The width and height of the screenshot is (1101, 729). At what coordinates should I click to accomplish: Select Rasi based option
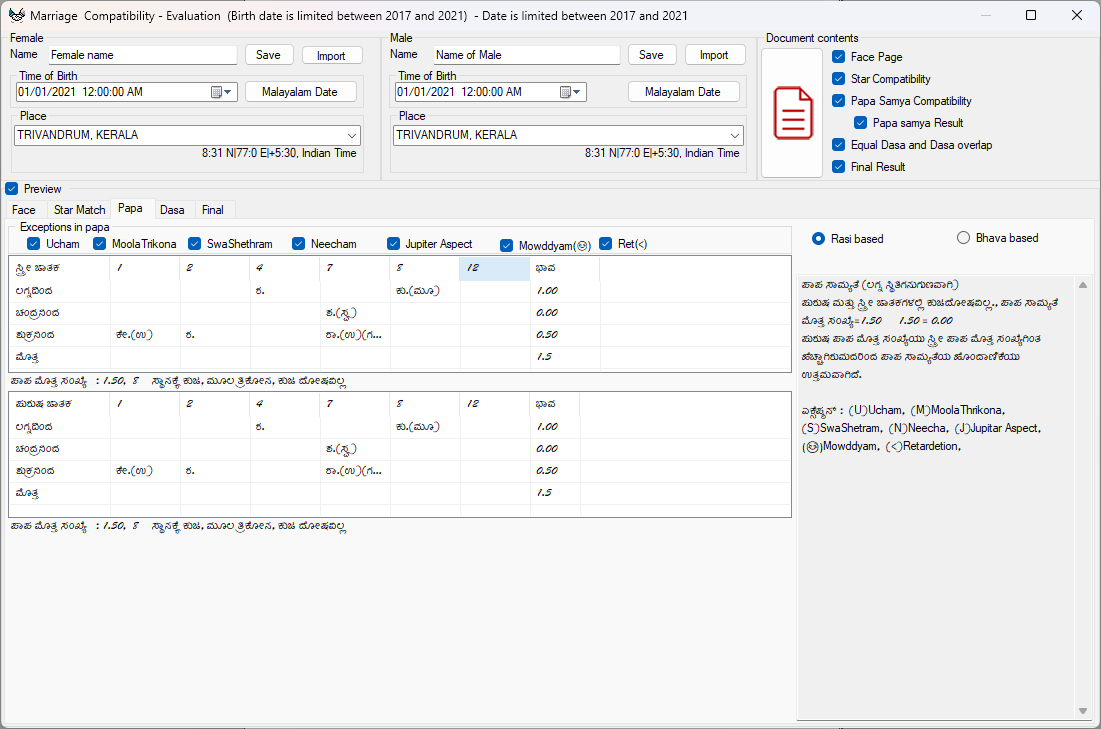pyautogui.click(x=818, y=239)
